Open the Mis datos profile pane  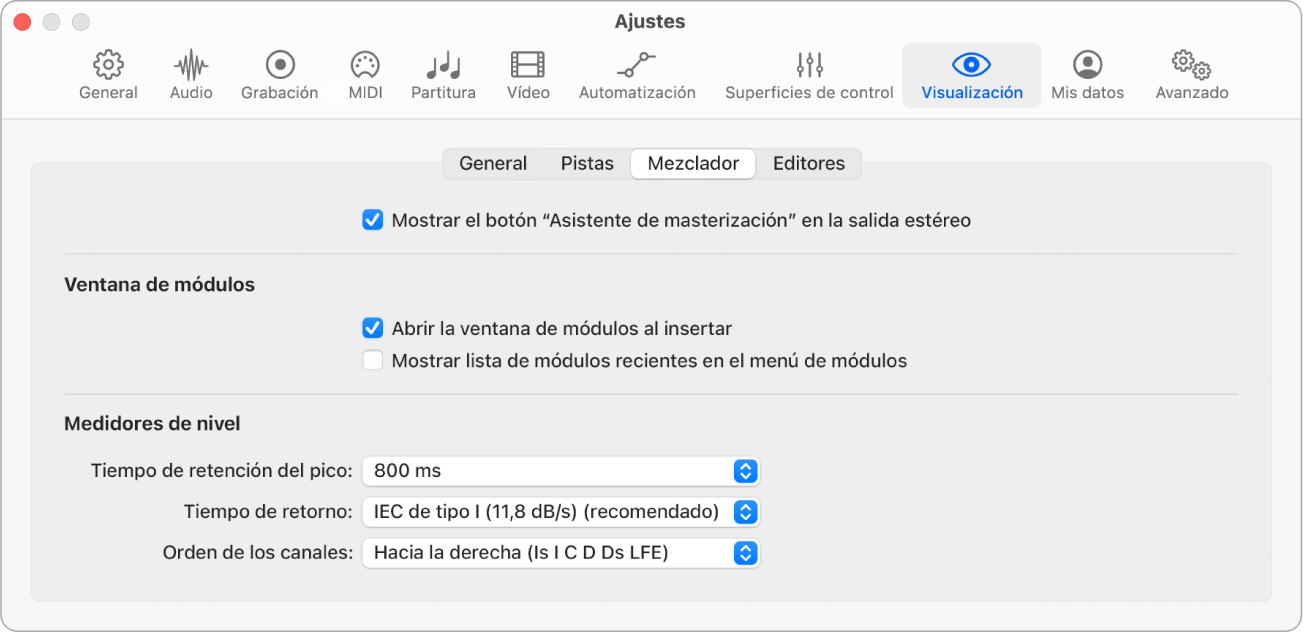[x=1087, y=76]
